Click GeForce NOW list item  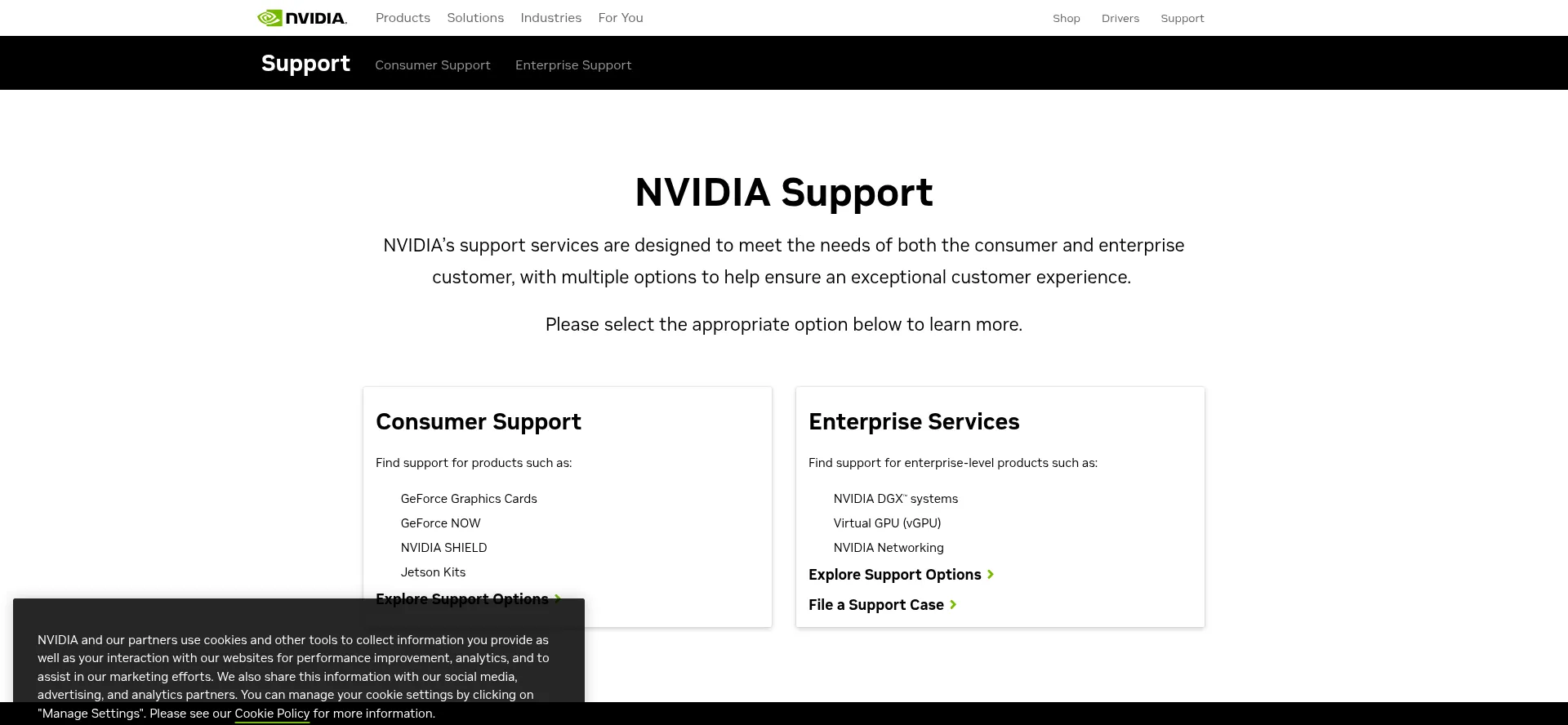coord(441,523)
